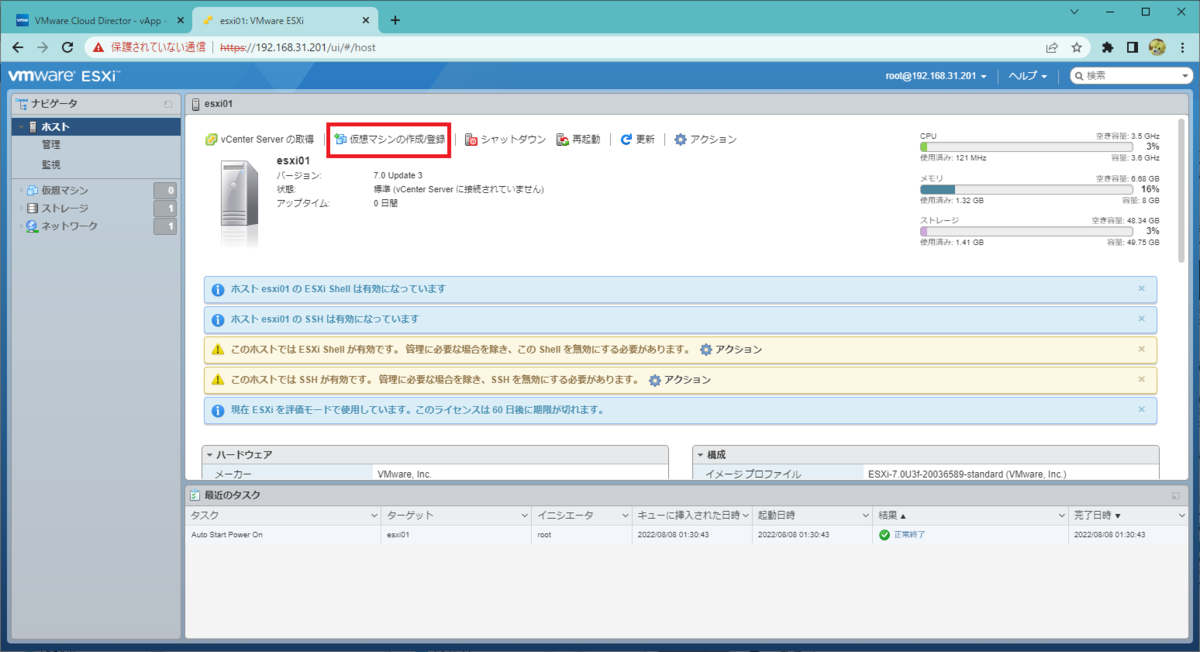Click the address bar URL
The width and height of the screenshot is (1200, 652).
click(299, 47)
